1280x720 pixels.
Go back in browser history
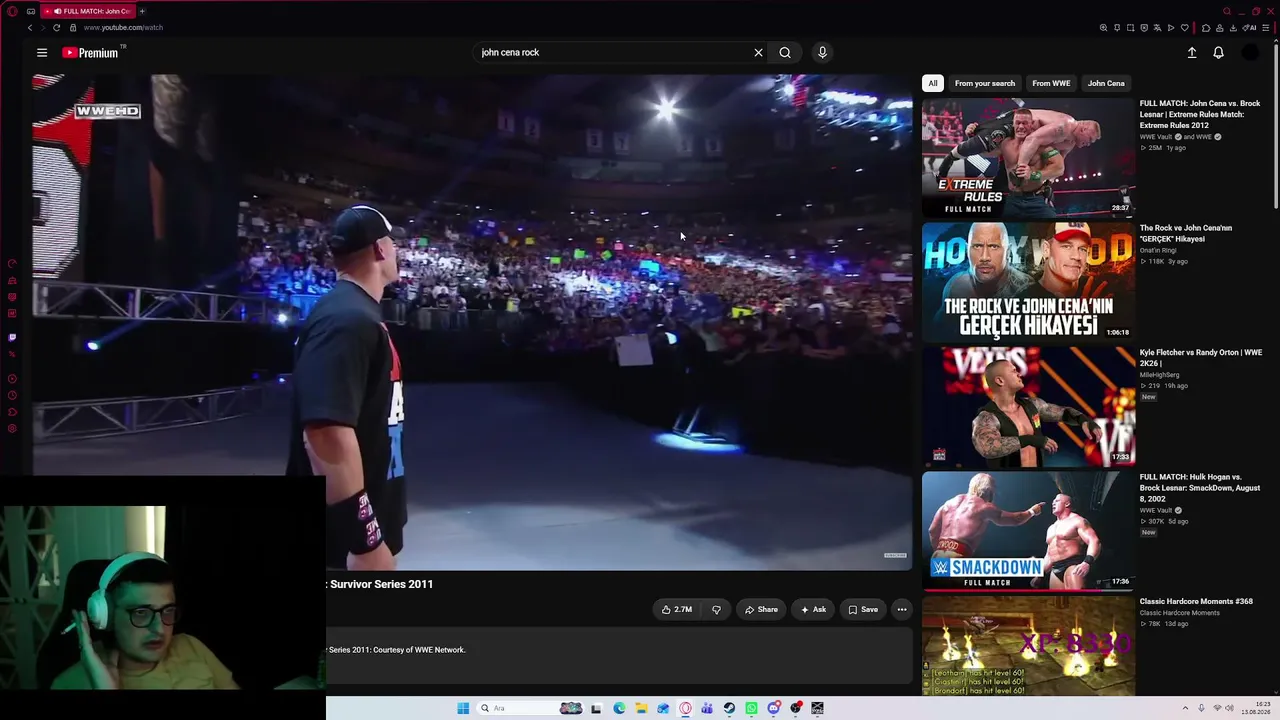tap(30, 28)
